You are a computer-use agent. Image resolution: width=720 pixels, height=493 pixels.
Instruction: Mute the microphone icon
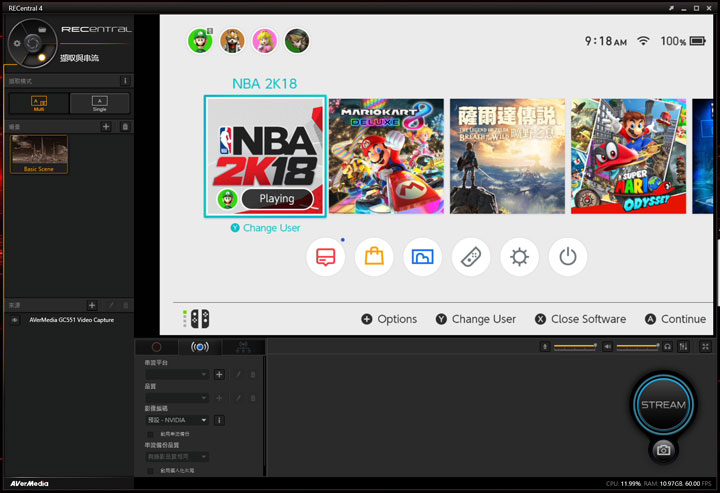pyautogui.click(x=545, y=347)
